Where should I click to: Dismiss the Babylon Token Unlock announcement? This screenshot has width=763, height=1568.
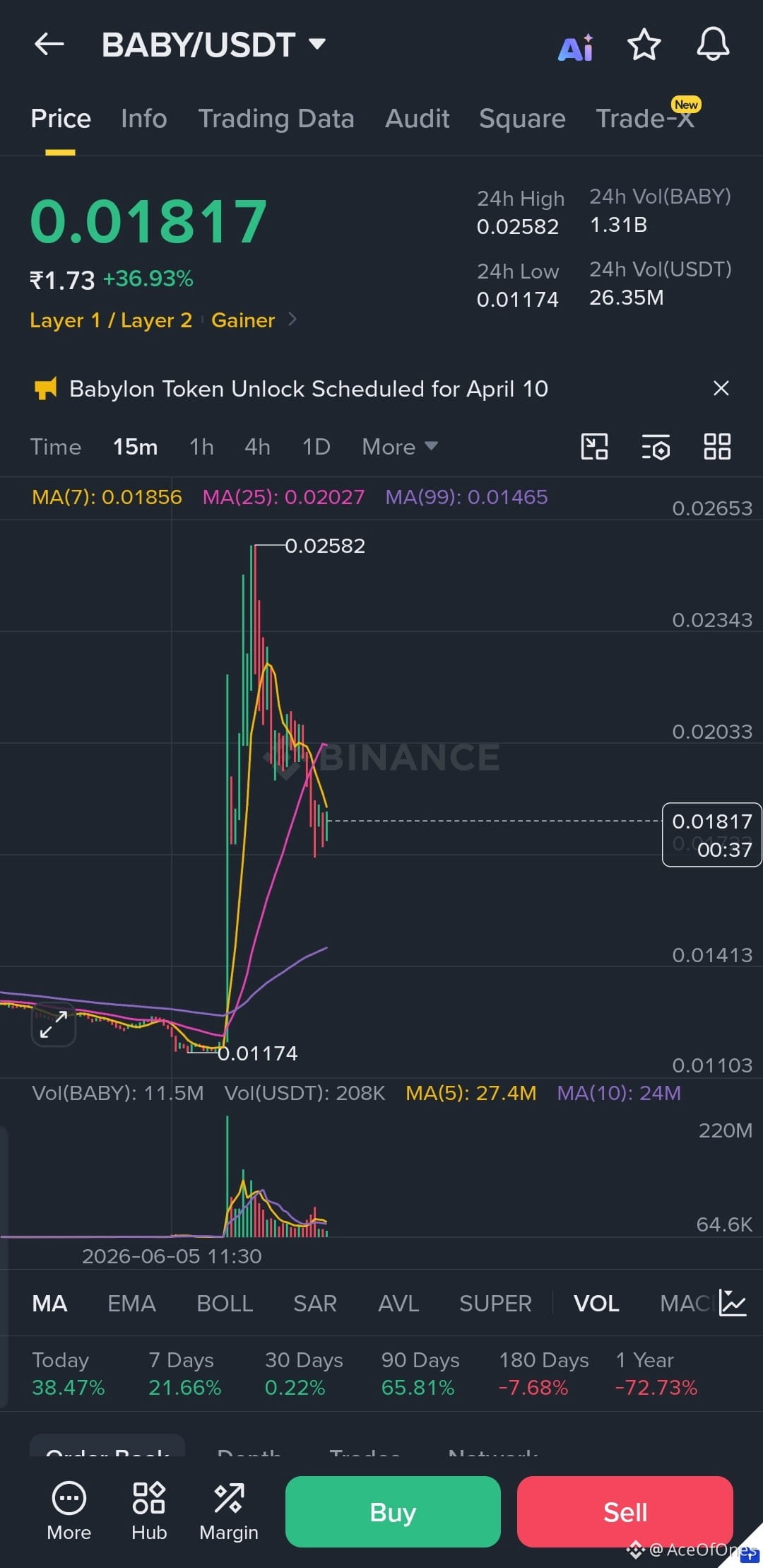pyautogui.click(x=721, y=388)
